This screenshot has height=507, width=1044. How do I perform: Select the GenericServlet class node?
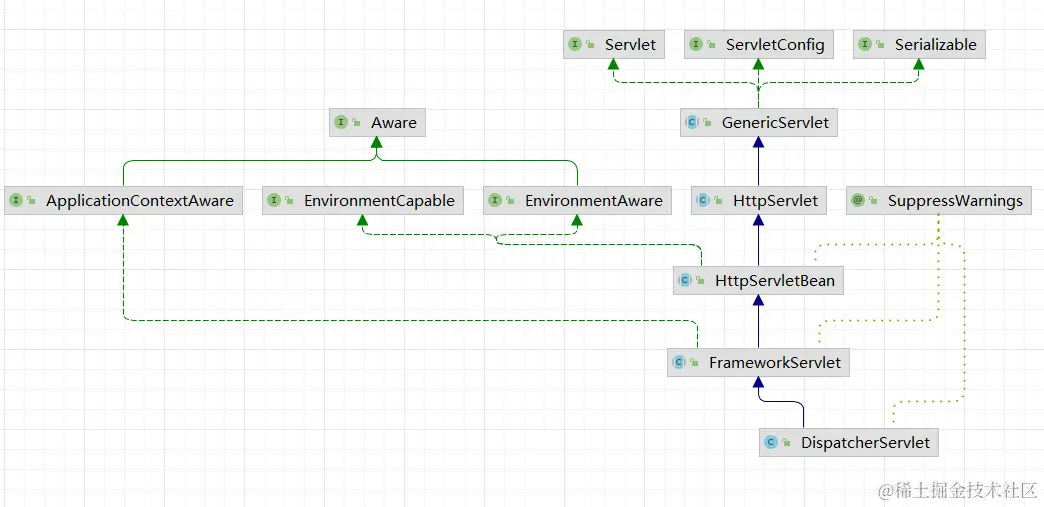(758, 123)
